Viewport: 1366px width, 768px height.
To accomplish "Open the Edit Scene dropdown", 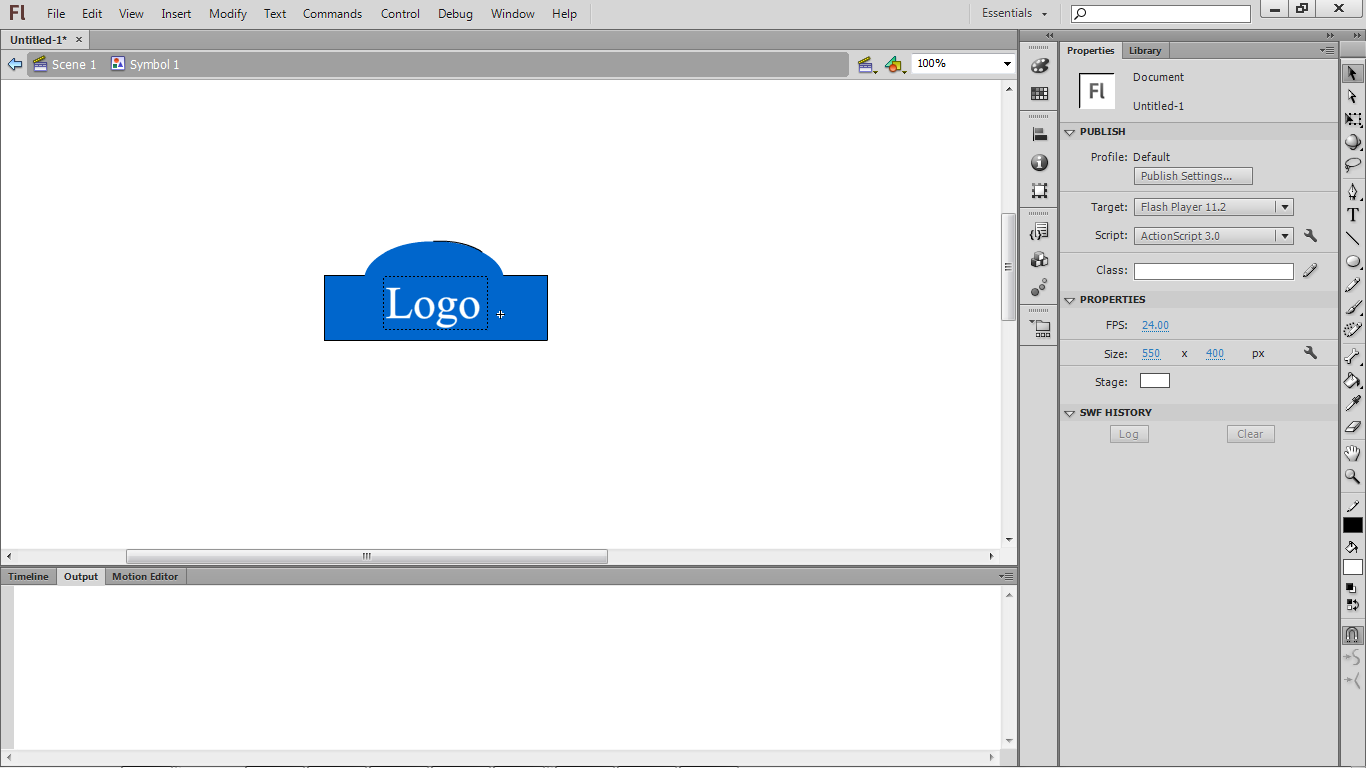I will click(867, 65).
